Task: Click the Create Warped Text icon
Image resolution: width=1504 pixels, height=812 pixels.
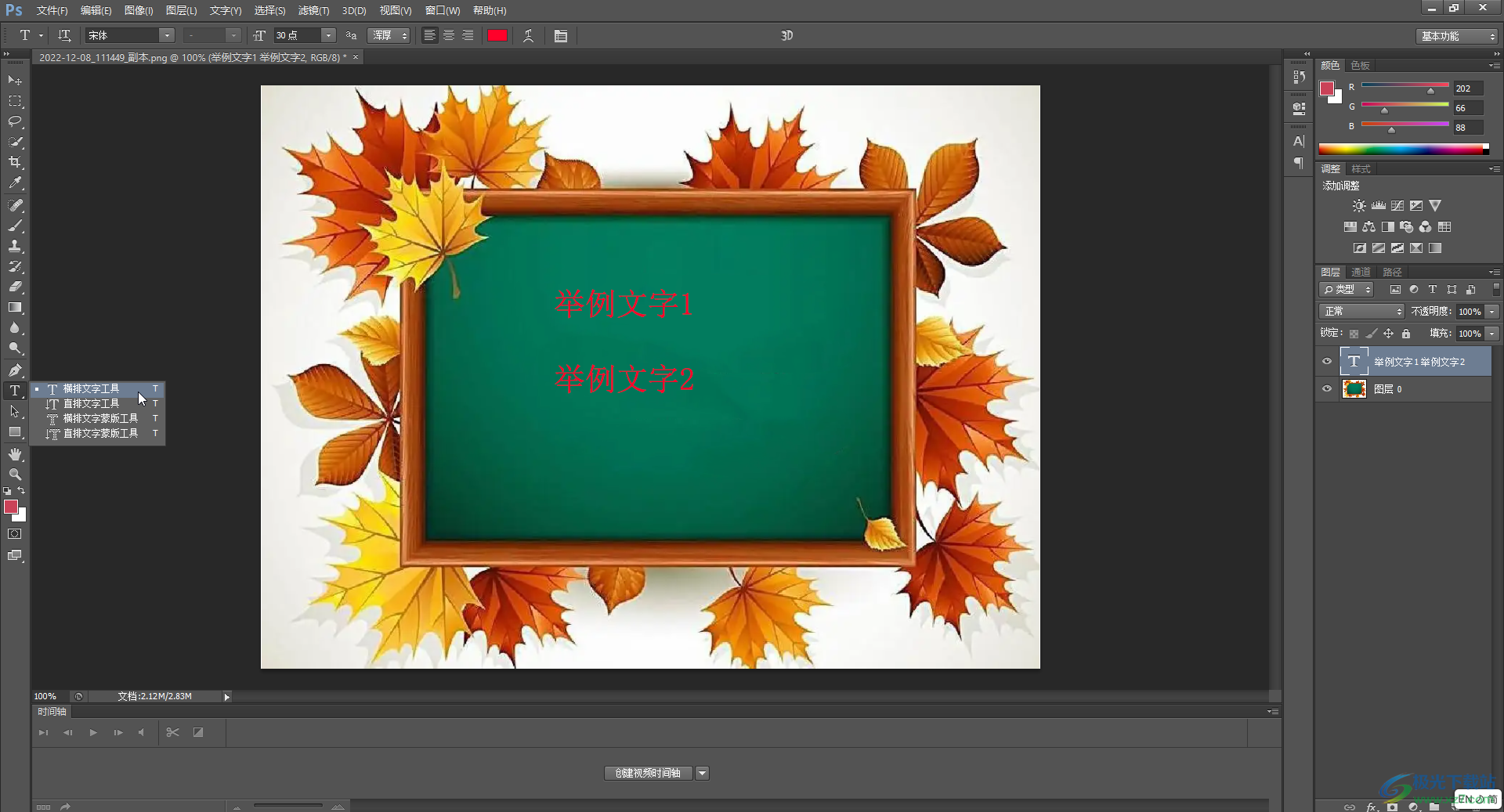Action: [x=529, y=35]
